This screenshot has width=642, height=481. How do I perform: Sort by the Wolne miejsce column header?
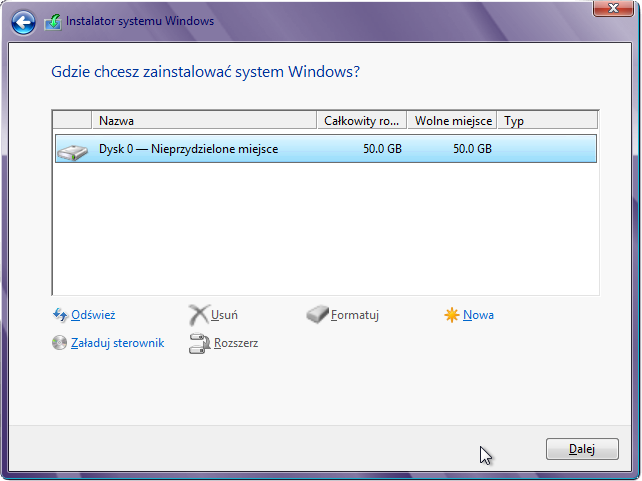point(452,120)
